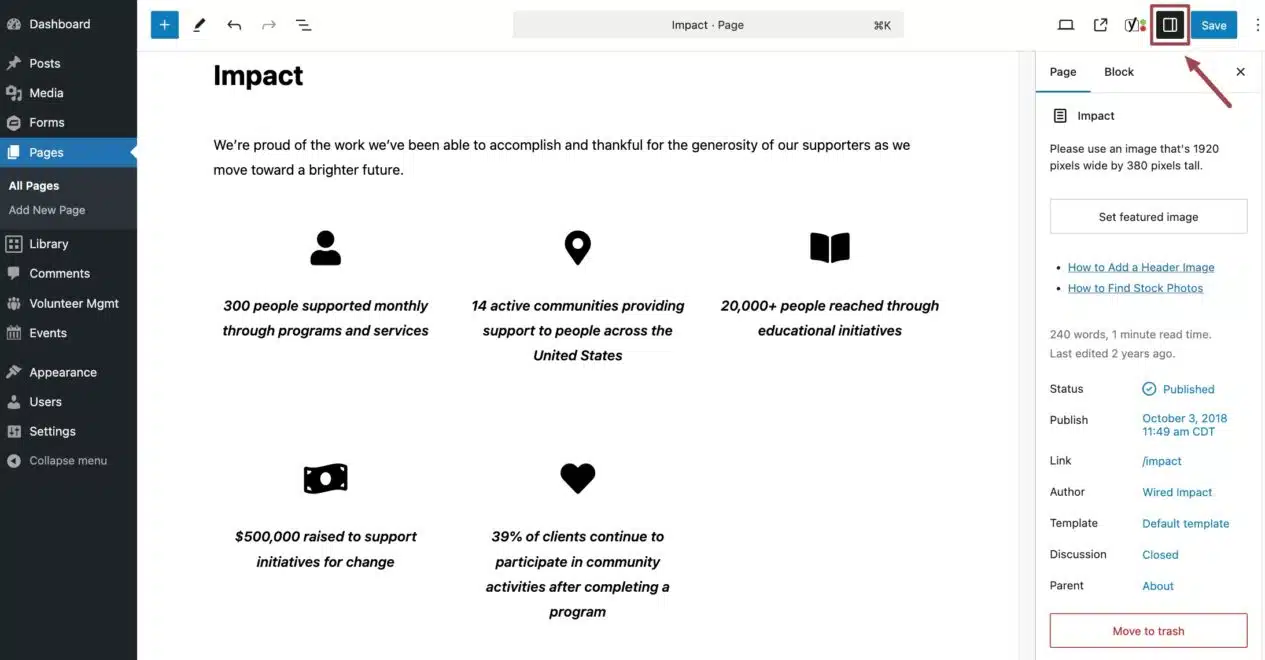Open View Page external link icon
This screenshot has width=1265, height=660.
point(1100,25)
